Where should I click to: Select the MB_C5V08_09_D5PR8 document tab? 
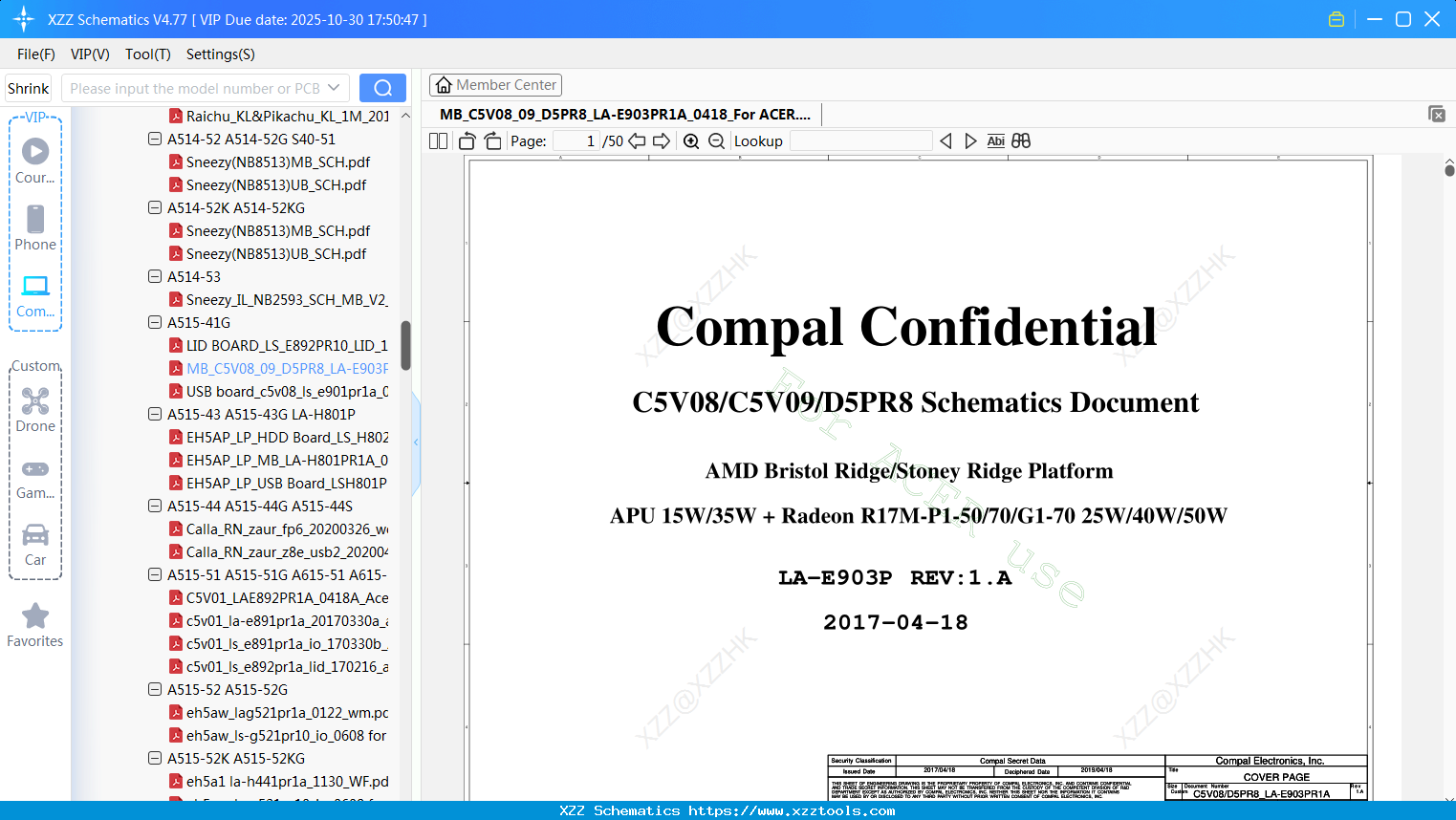625,115
